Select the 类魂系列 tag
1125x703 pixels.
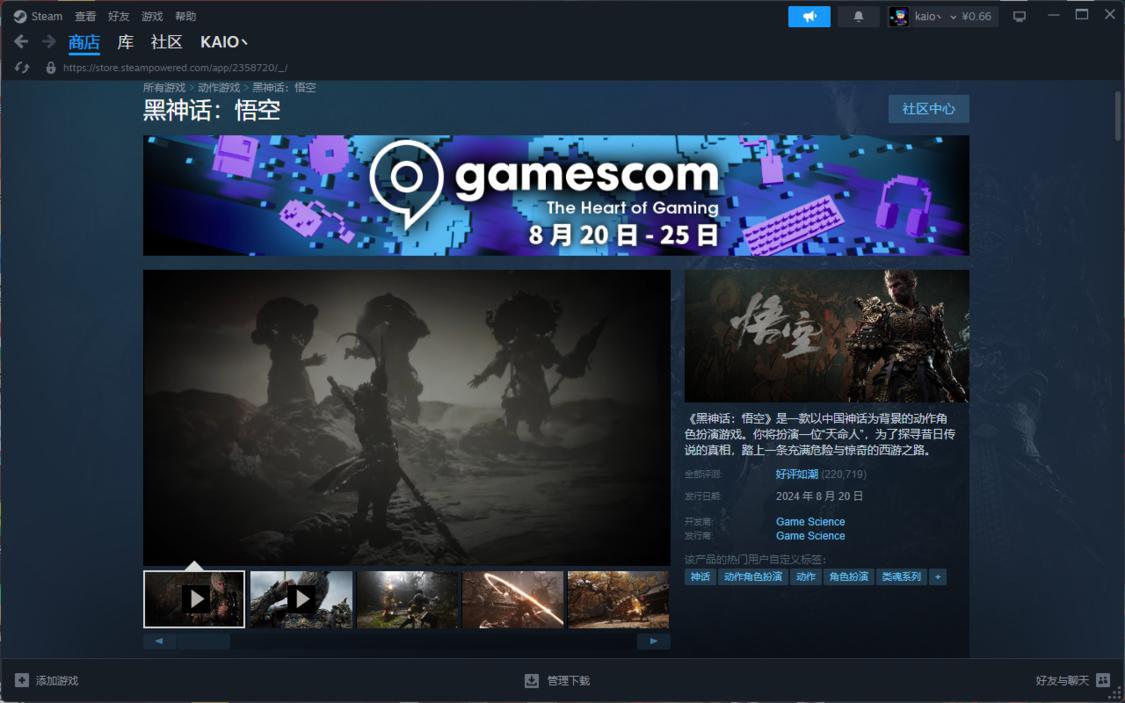click(901, 577)
